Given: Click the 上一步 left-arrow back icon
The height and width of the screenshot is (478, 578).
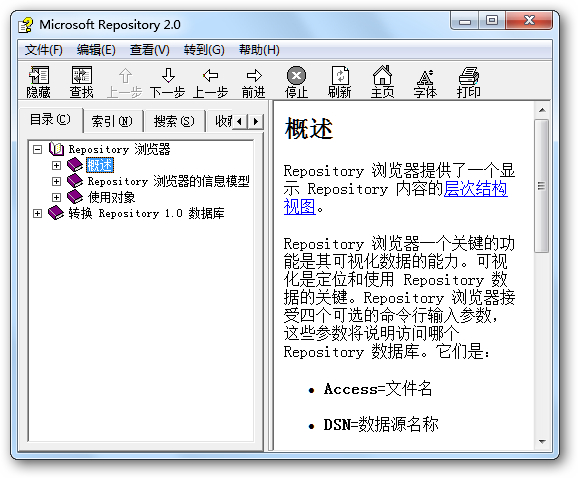Looking at the screenshot, I should tap(211, 76).
